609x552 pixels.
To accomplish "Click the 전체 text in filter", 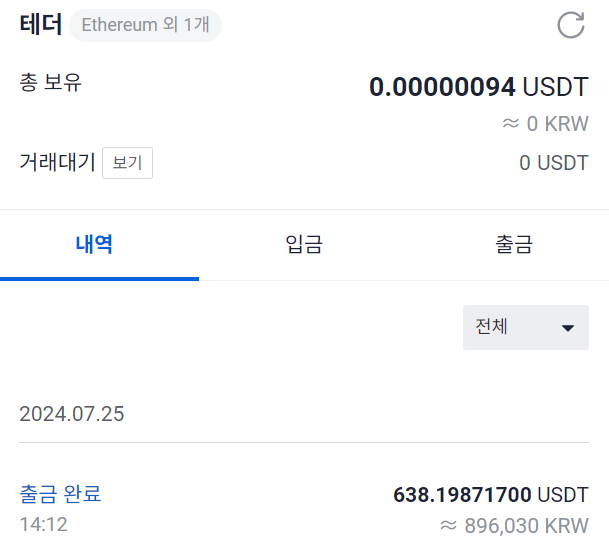I will (492, 326).
